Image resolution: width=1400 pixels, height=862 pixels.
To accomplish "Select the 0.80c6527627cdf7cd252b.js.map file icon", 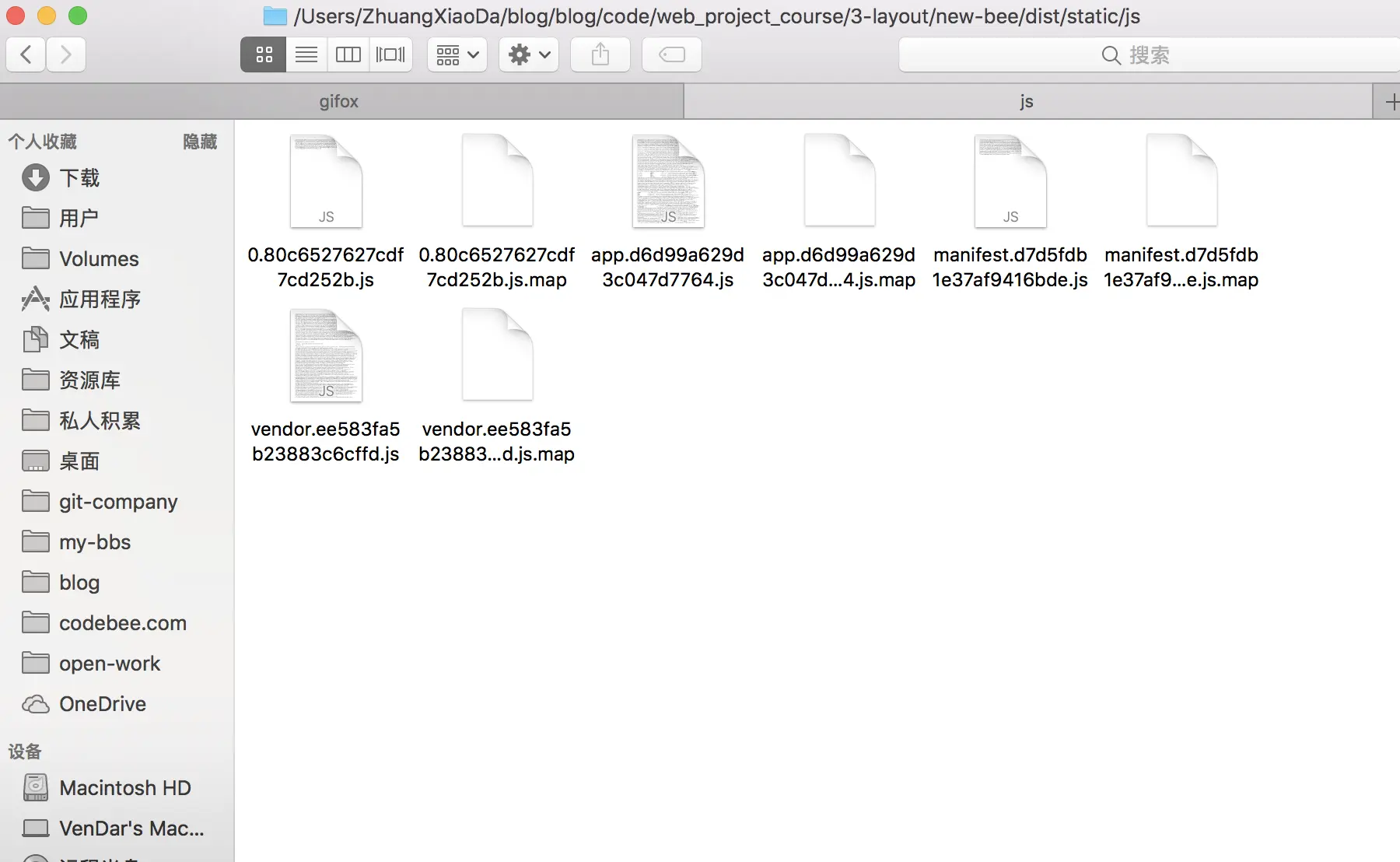I will 497,181.
